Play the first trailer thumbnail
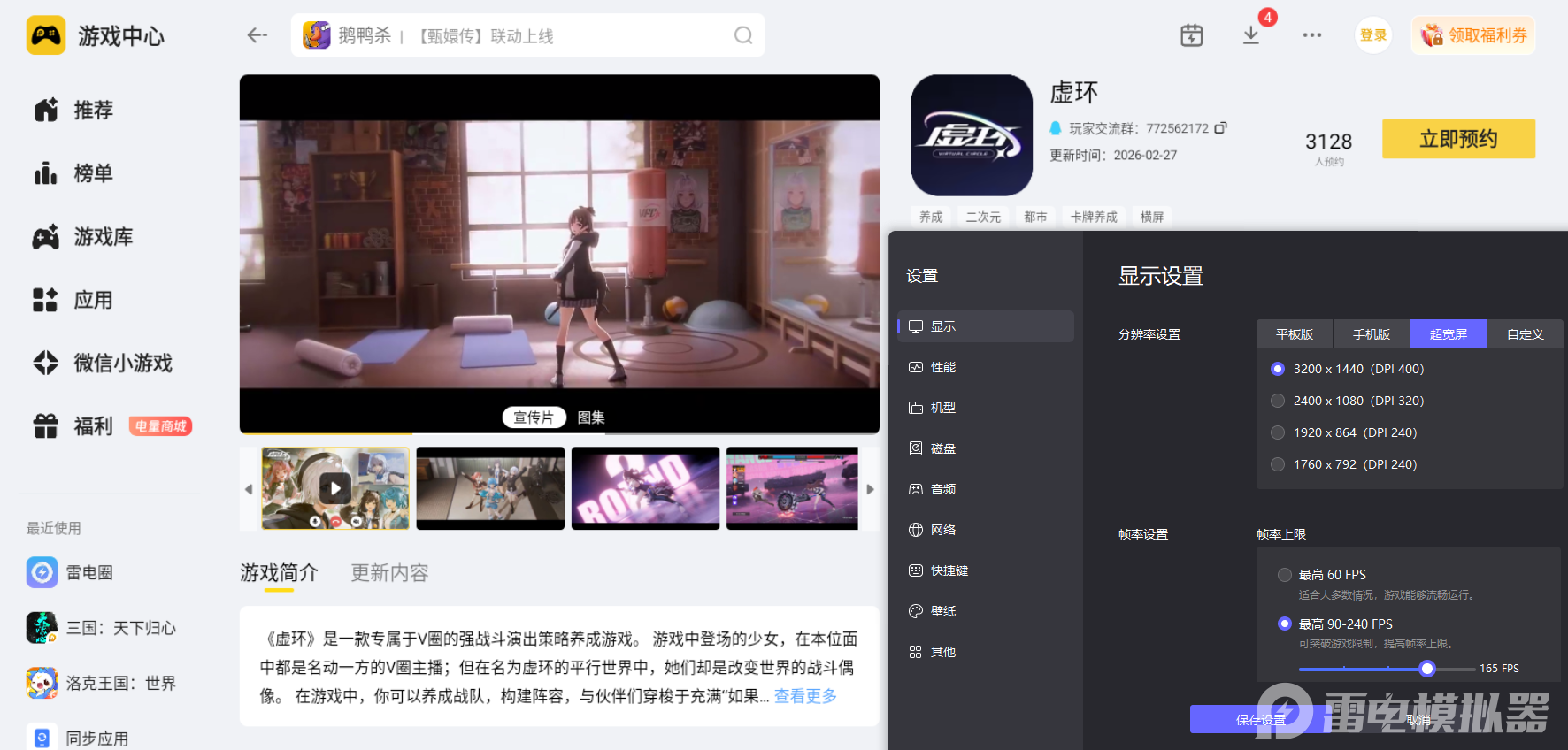Image resolution: width=1568 pixels, height=750 pixels. [x=335, y=488]
